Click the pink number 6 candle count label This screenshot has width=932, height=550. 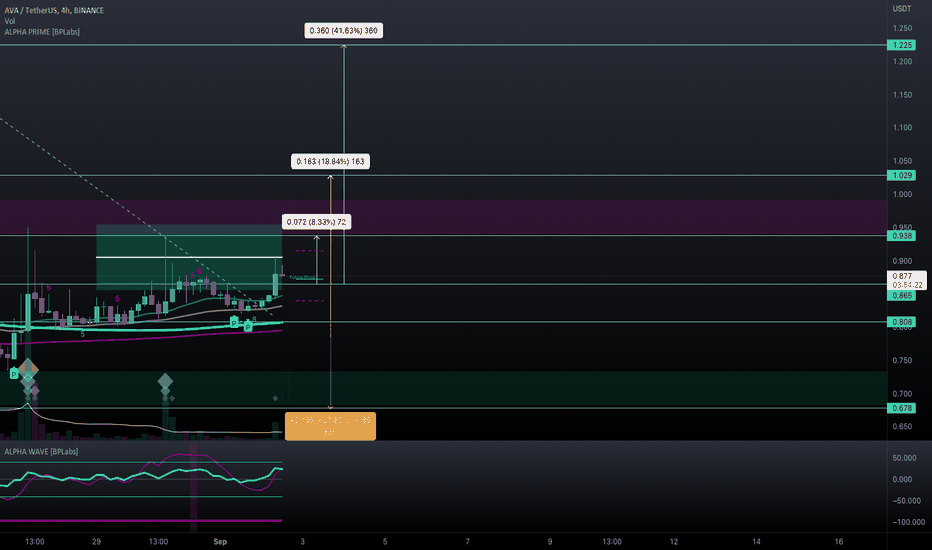click(199, 271)
